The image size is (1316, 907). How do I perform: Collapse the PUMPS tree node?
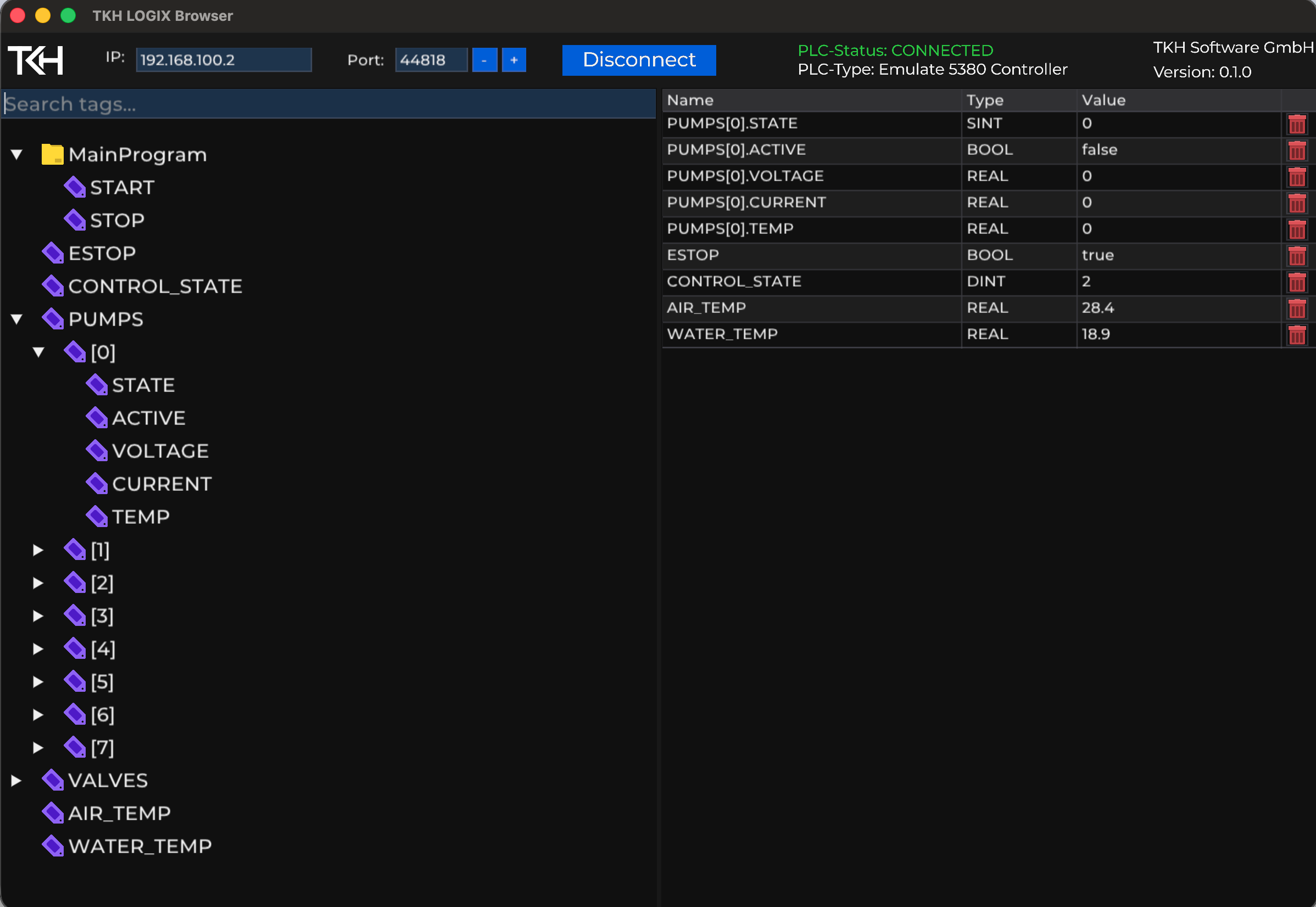pos(16,320)
